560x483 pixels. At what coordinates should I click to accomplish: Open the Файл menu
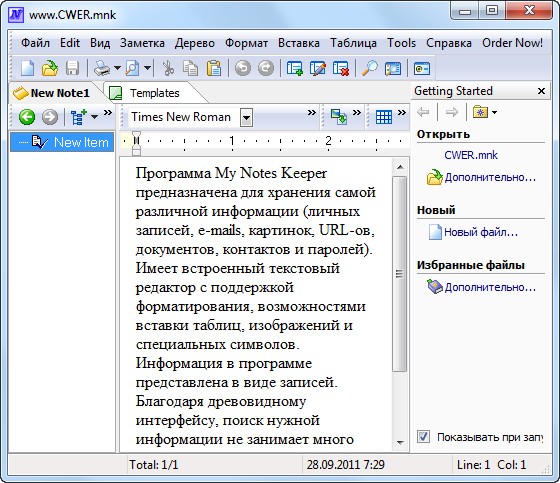tap(35, 43)
